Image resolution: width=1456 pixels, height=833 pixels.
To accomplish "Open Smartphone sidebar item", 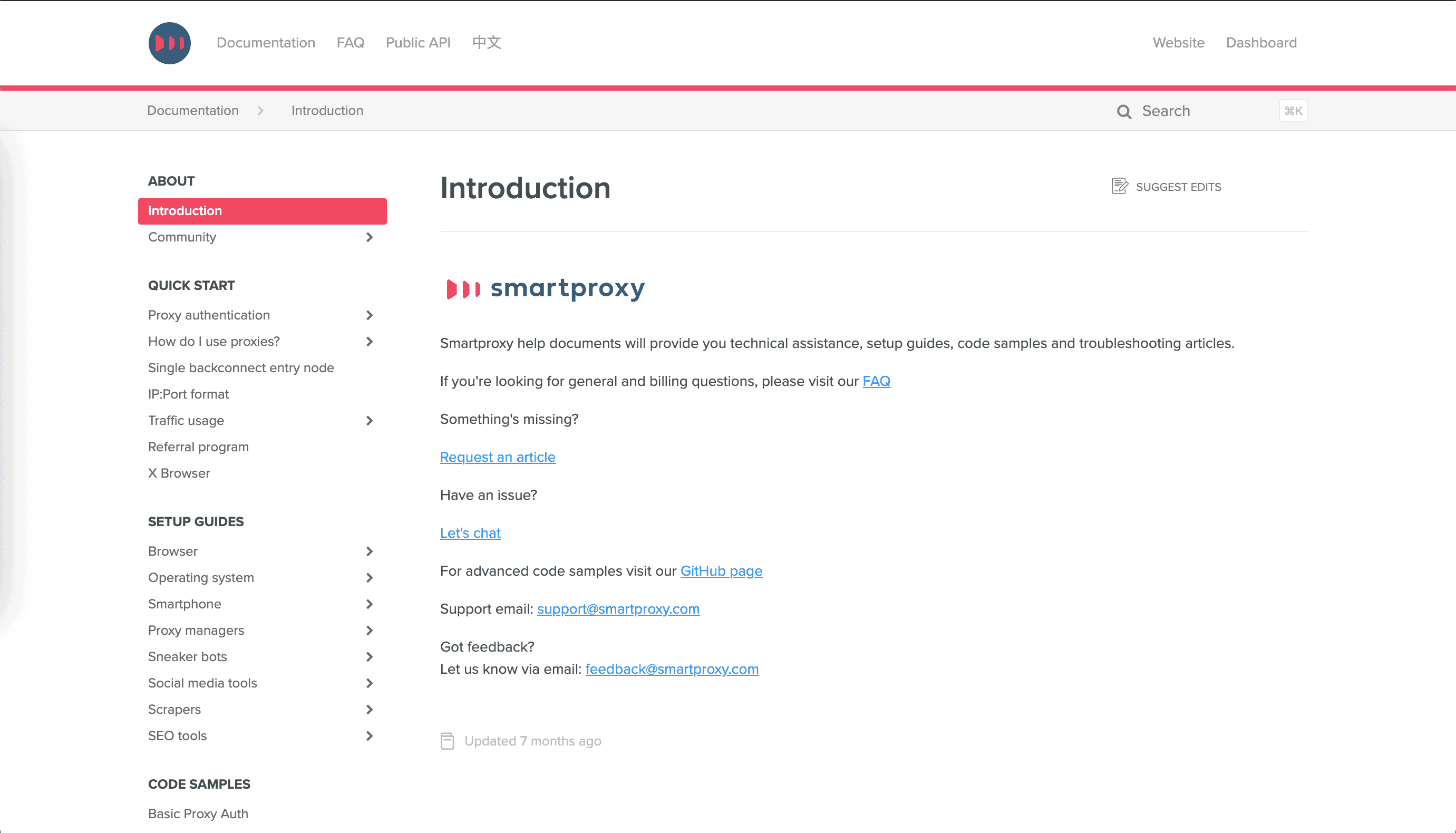I will (x=184, y=604).
